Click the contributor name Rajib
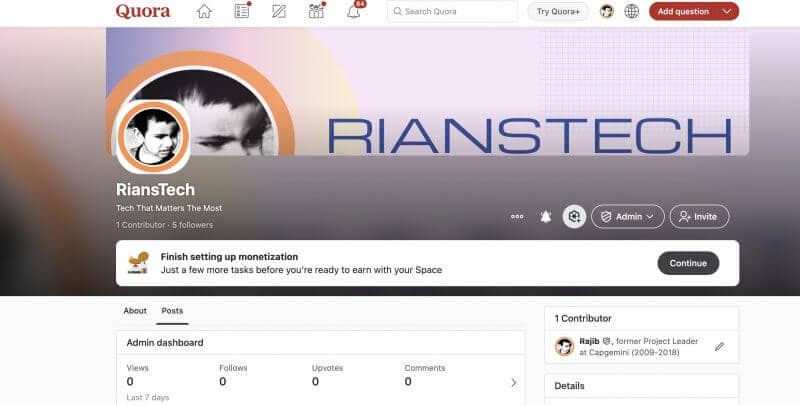 pyautogui.click(x=589, y=341)
